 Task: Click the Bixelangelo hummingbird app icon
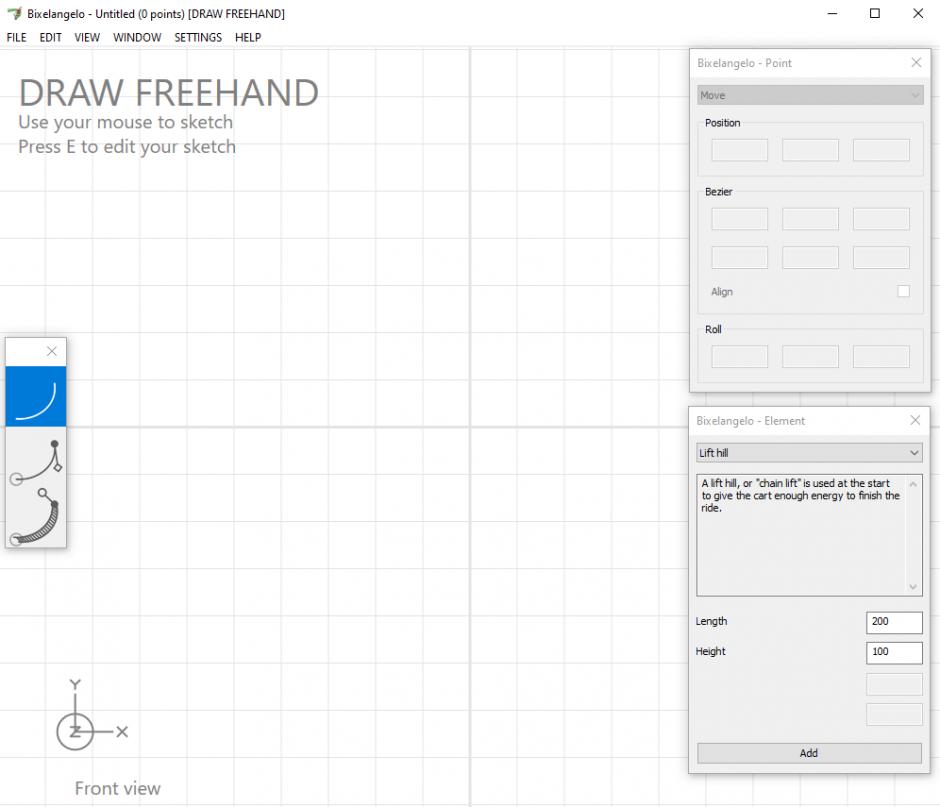click(14, 14)
